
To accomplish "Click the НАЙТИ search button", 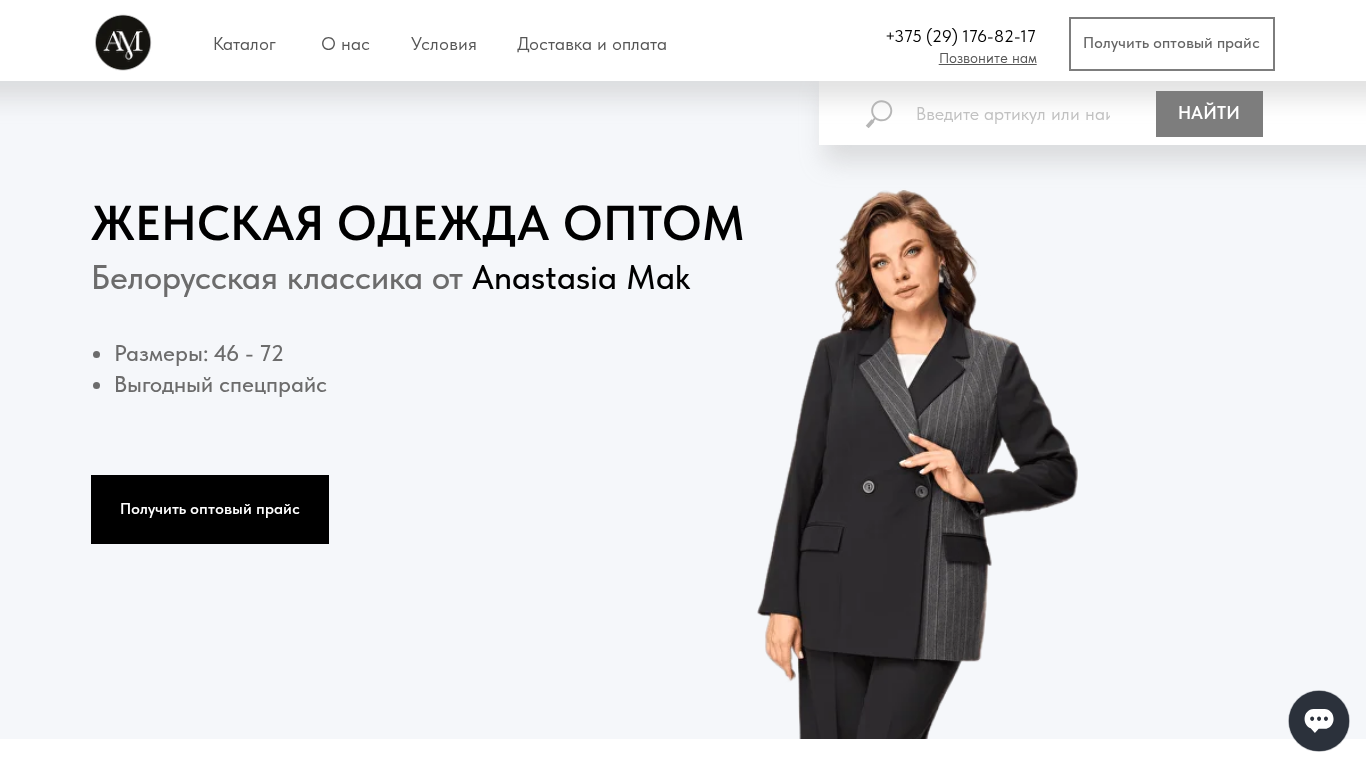I will click(1209, 114).
